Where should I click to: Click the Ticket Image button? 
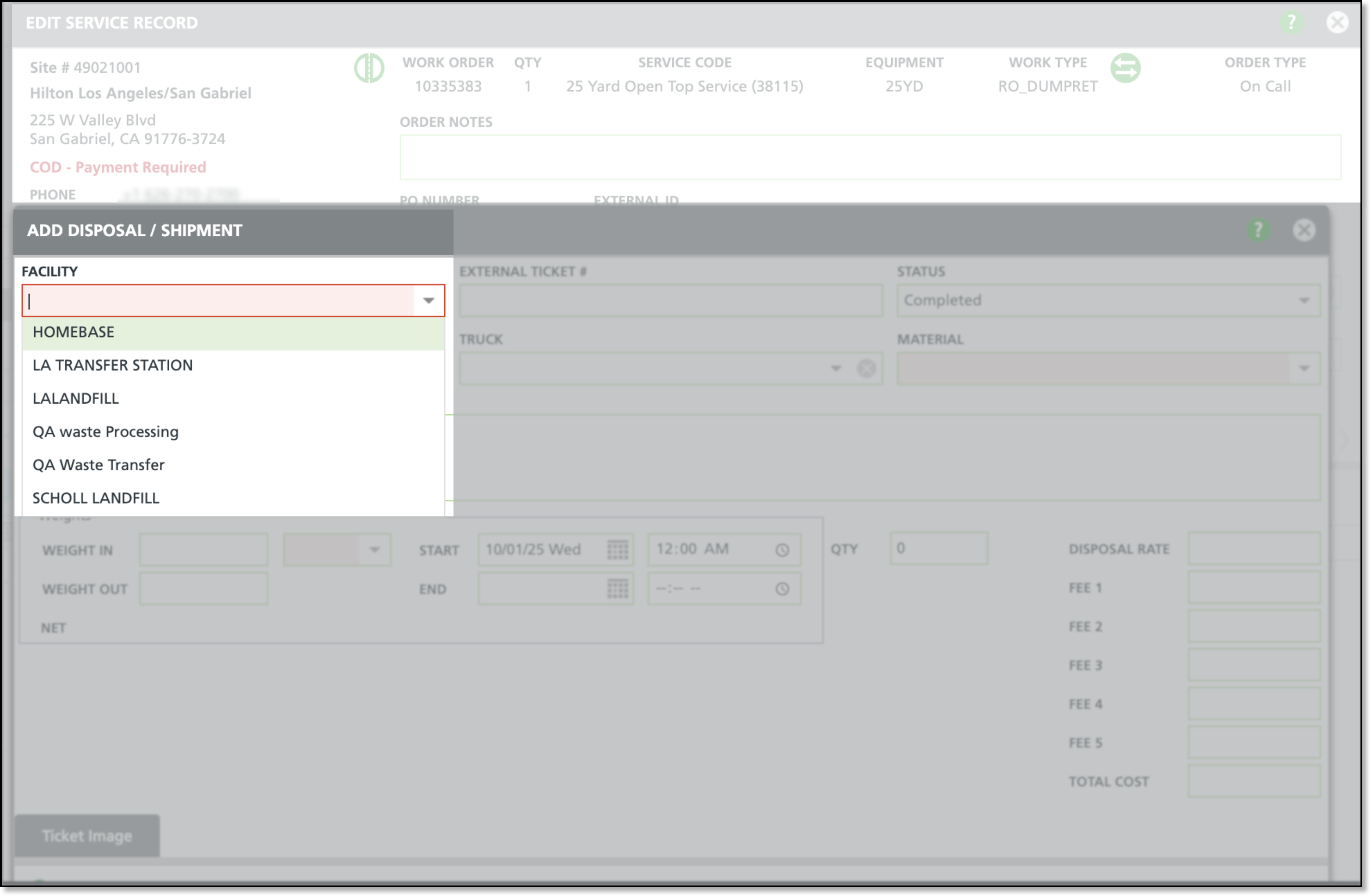pyautogui.click(x=87, y=836)
